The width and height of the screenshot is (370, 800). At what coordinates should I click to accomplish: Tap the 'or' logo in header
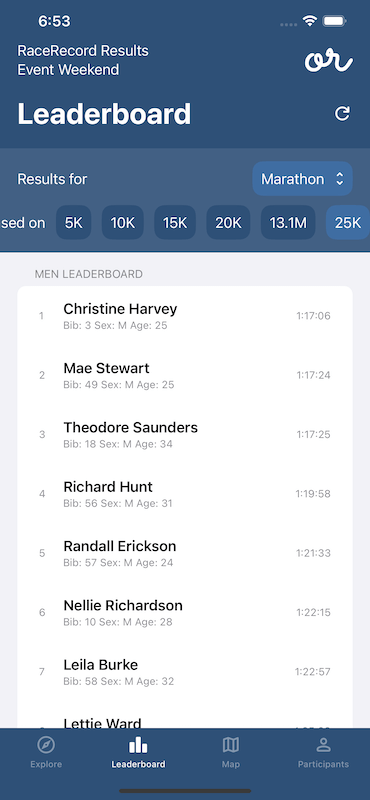[329, 61]
